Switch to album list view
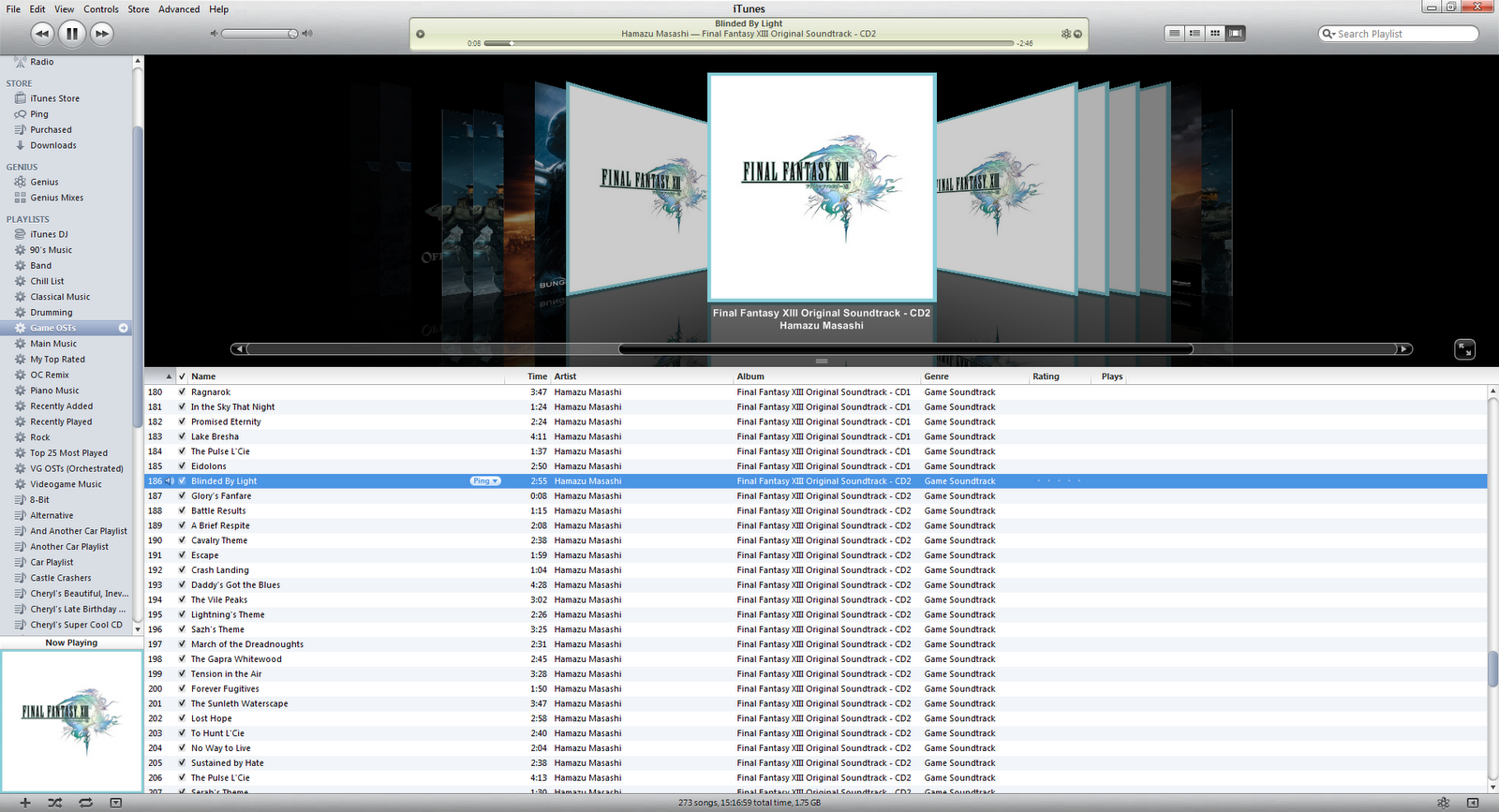The width and height of the screenshot is (1499, 812). (1195, 34)
